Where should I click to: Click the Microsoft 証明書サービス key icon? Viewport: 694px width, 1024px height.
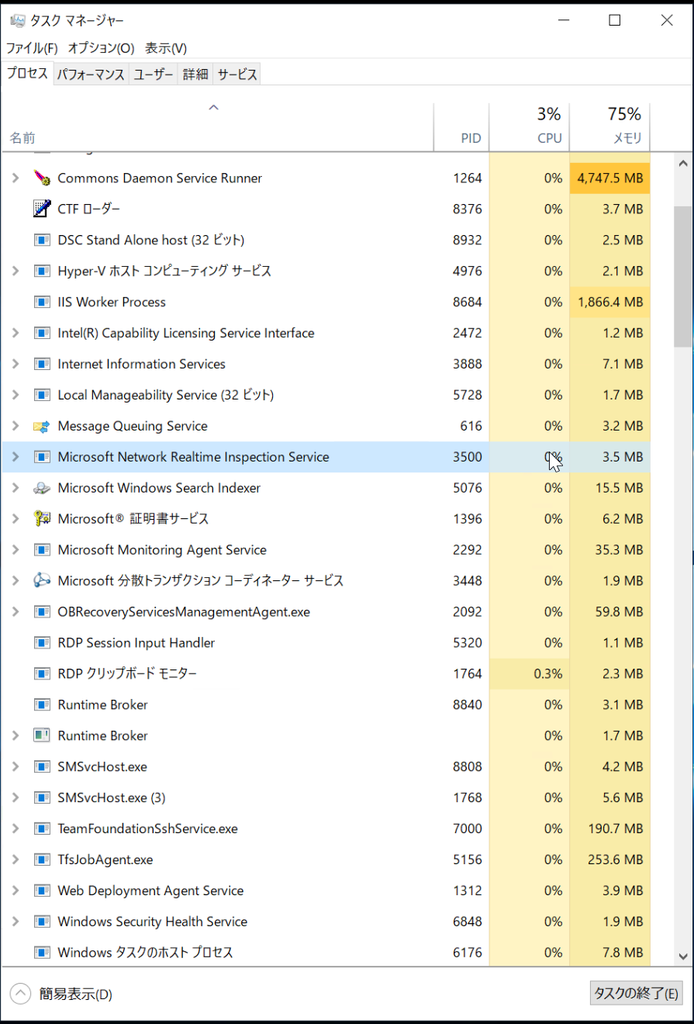point(42,519)
